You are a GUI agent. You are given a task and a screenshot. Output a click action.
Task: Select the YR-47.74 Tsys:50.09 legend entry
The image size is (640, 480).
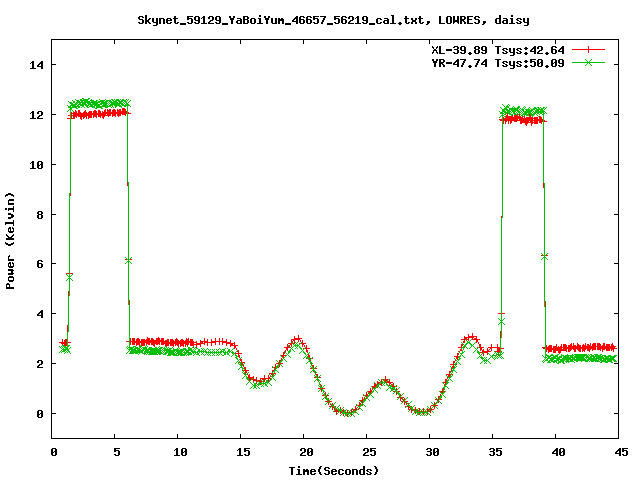[x=498, y=63]
